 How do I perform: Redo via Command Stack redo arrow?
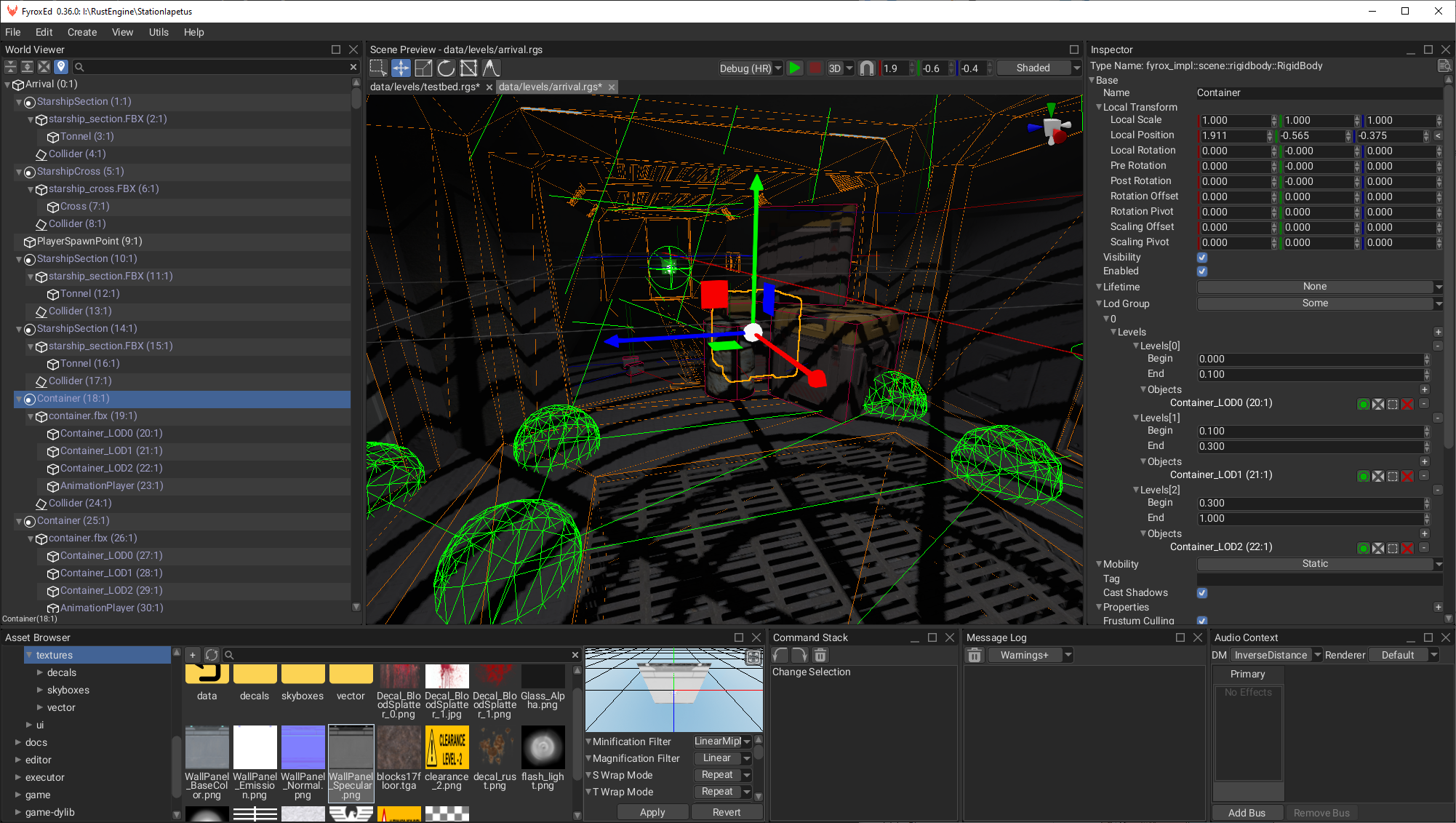click(799, 655)
